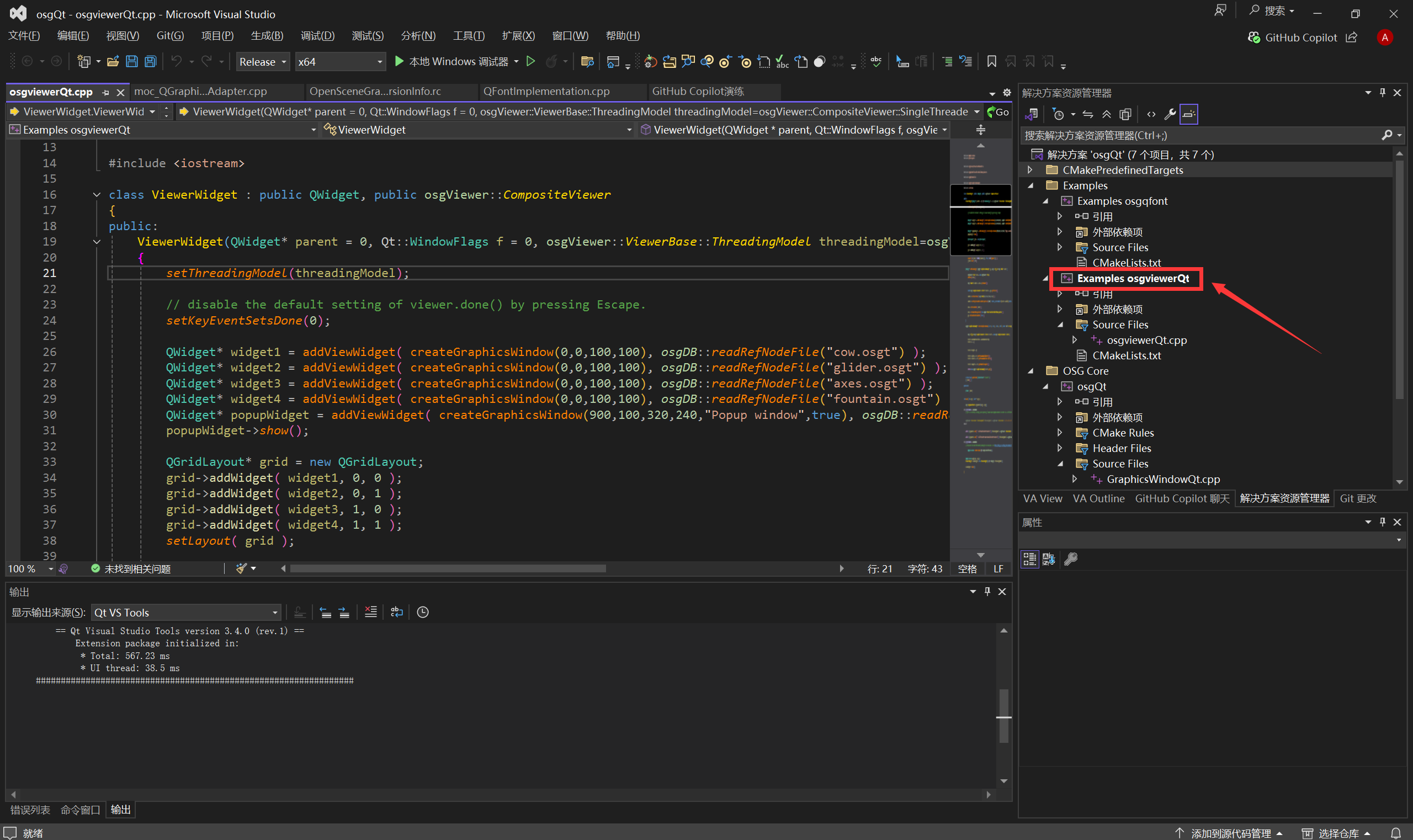Switch Properties panel to Categorized view
The width and height of the screenshot is (1413, 840).
(x=1029, y=559)
